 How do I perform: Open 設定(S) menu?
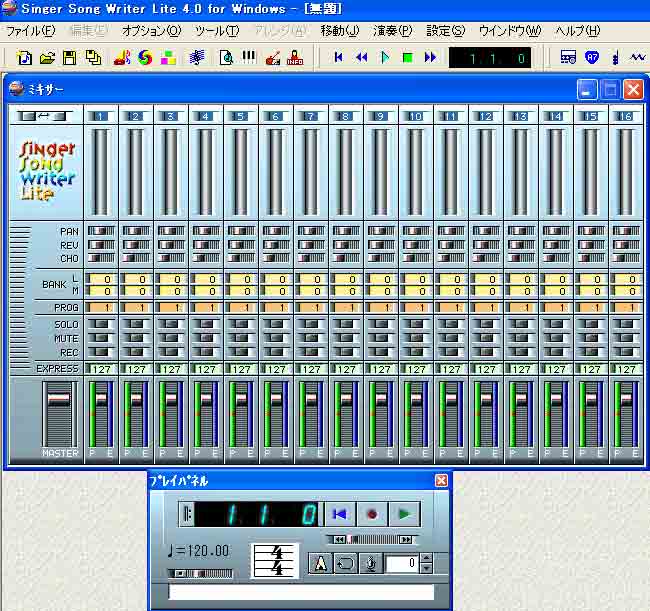pyautogui.click(x=446, y=31)
